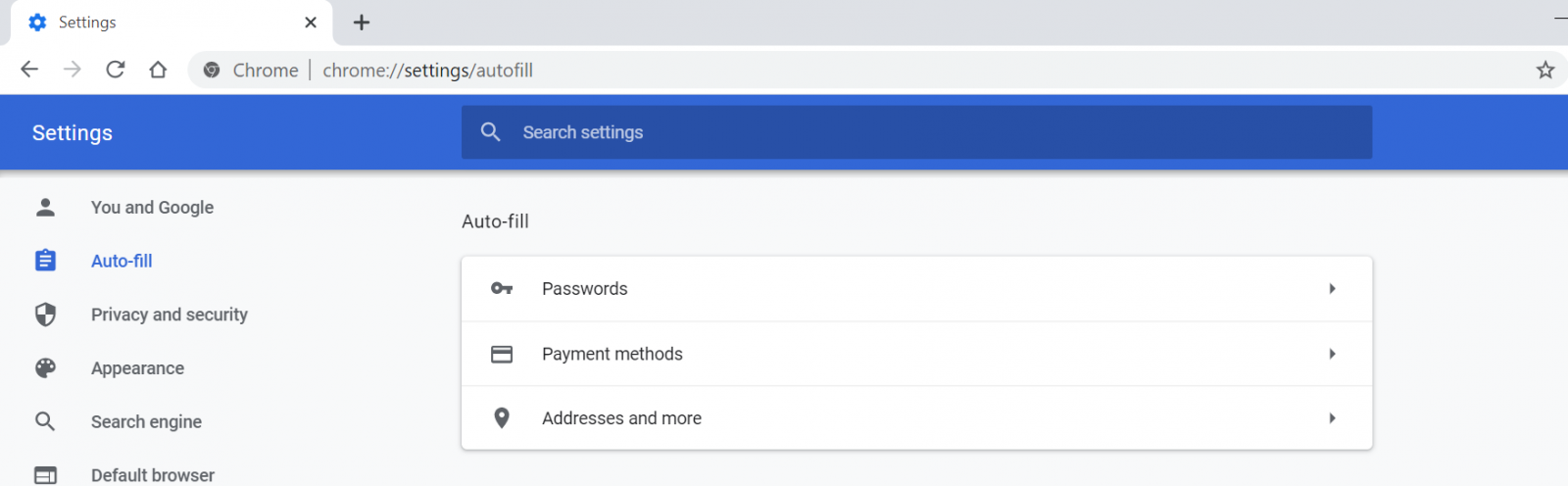Expand the Passwords section arrow
Screen dimensions: 1568x486
click(1332, 289)
